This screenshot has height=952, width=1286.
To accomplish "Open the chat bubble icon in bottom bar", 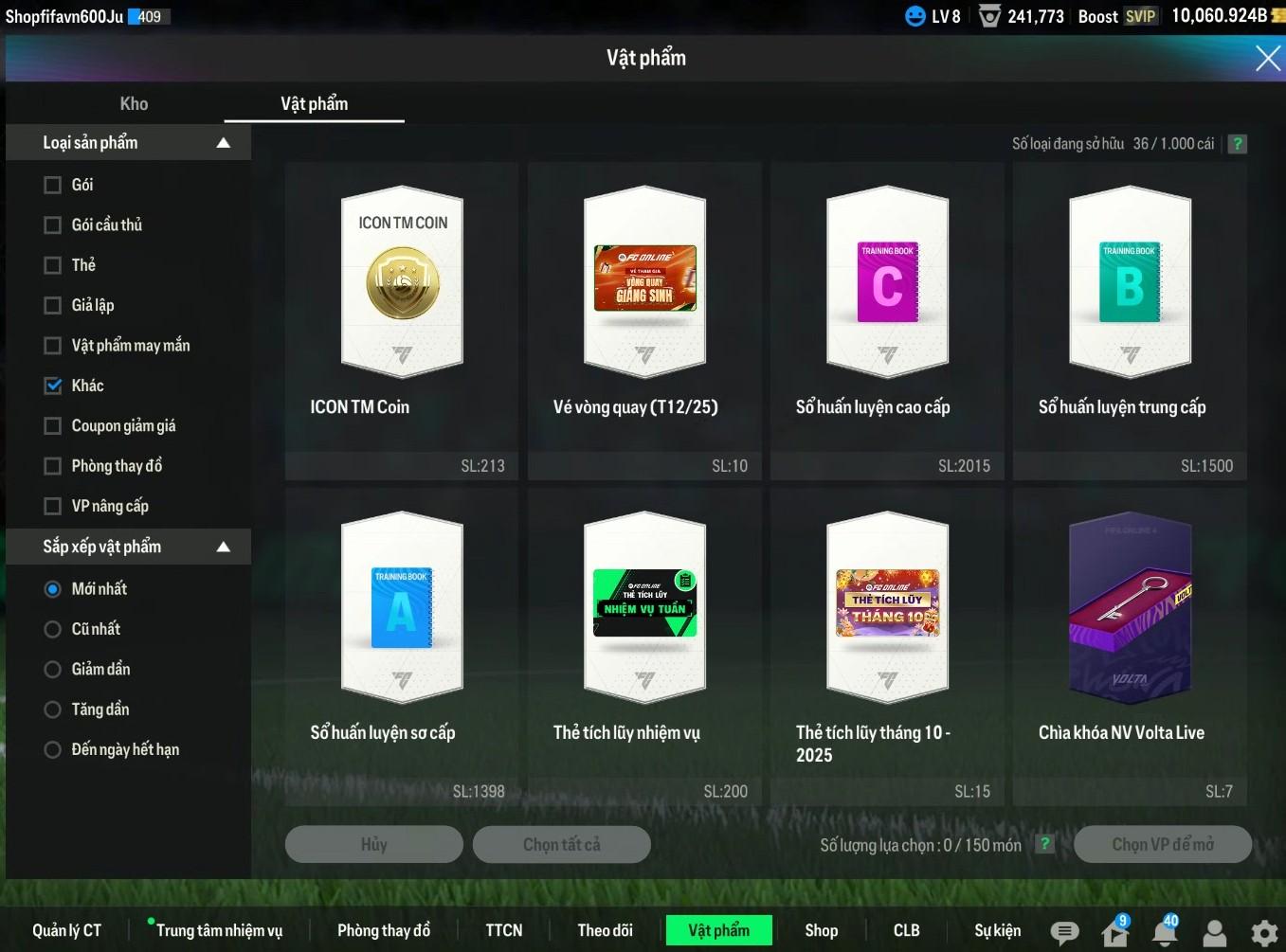I will point(1064,933).
